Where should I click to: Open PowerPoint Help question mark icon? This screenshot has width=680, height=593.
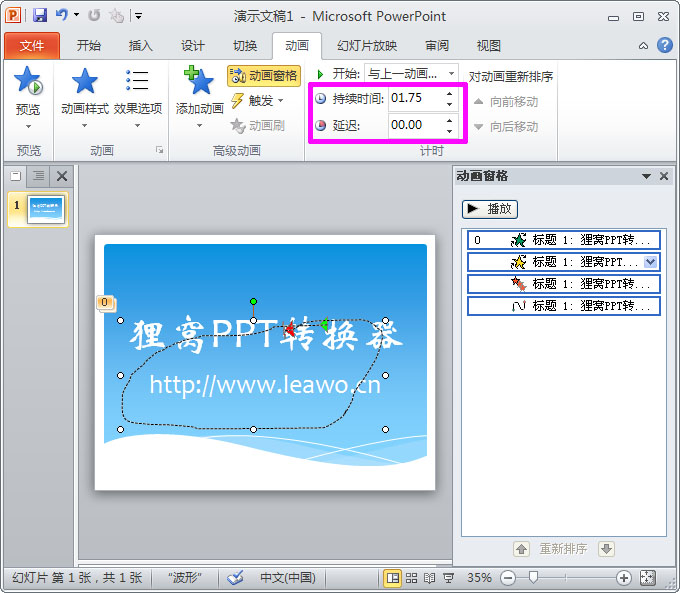pyautogui.click(x=664, y=45)
